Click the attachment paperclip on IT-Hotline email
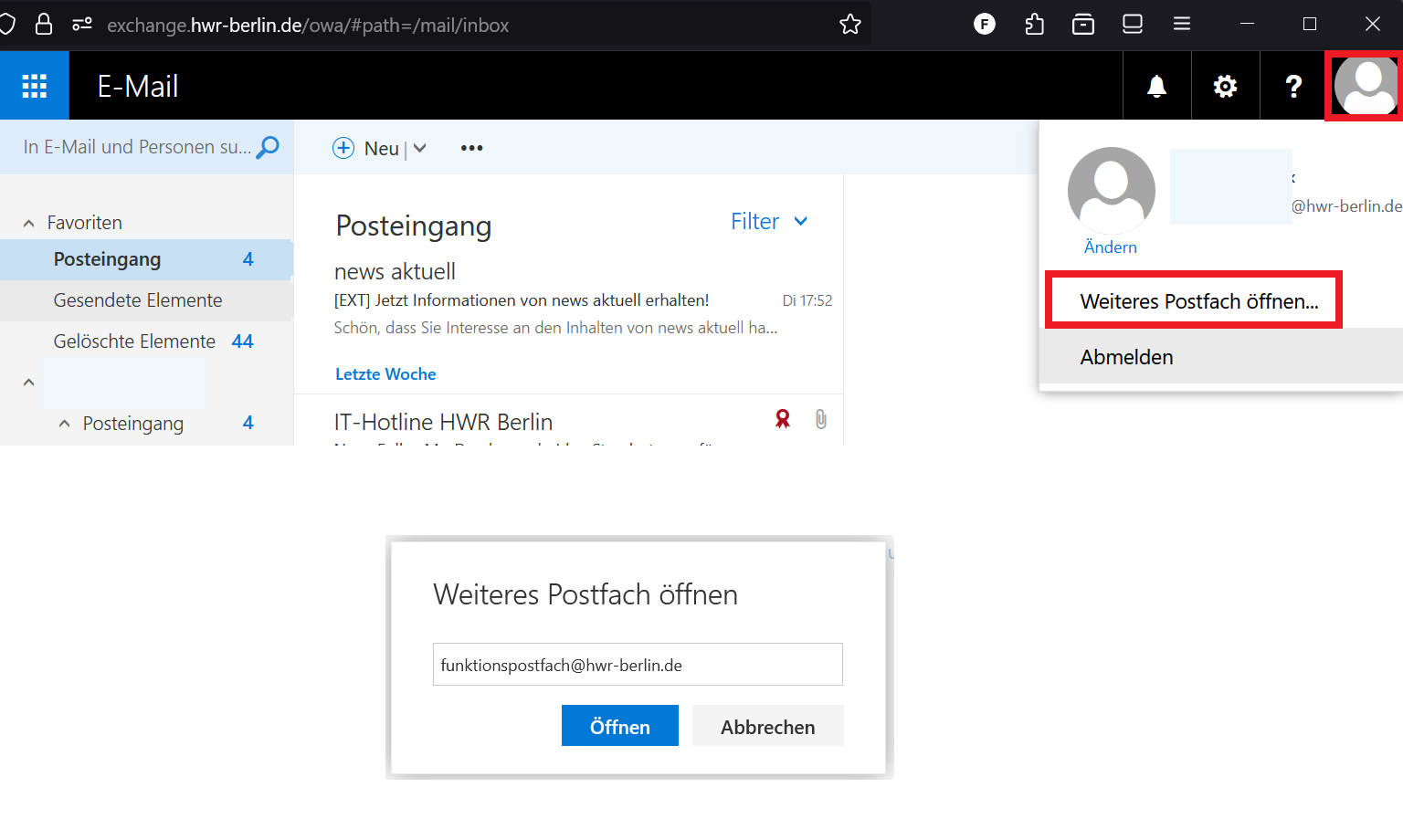This screenshot has width=1403, height=840. tap(820, 419)
